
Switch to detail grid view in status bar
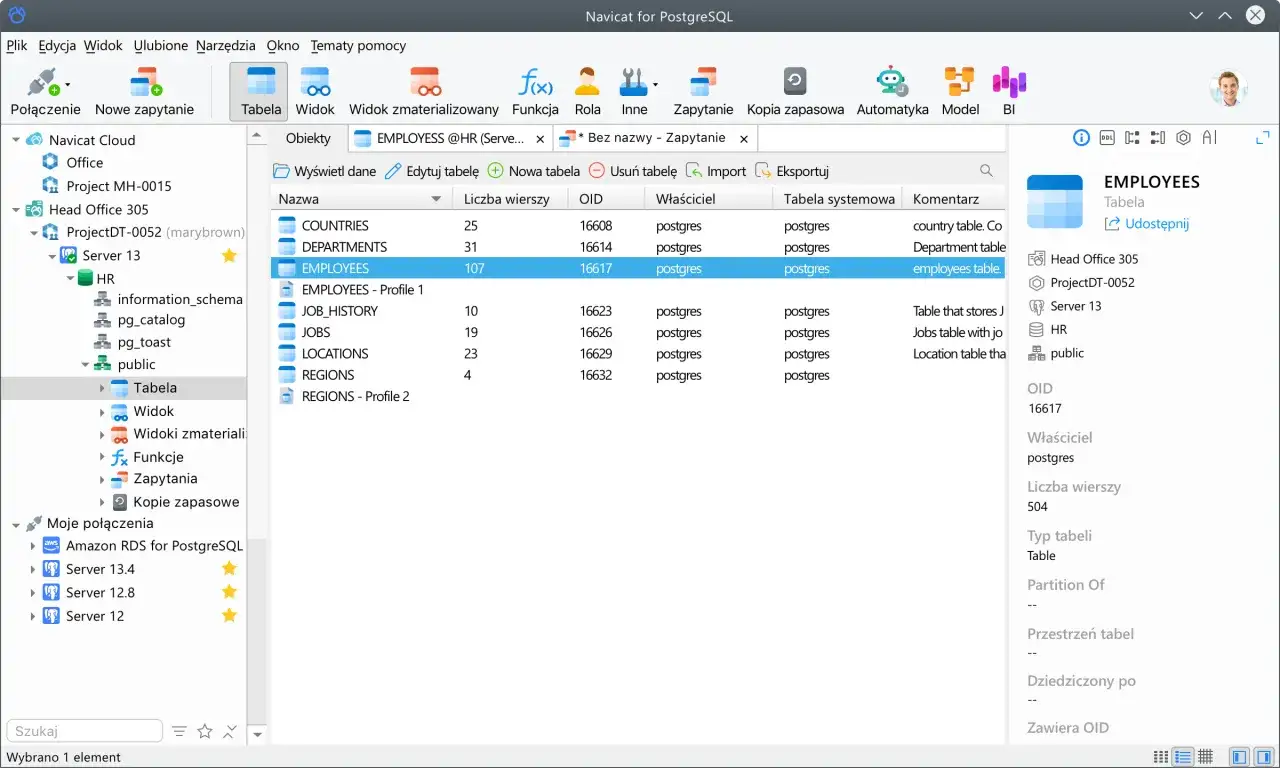1206,757
